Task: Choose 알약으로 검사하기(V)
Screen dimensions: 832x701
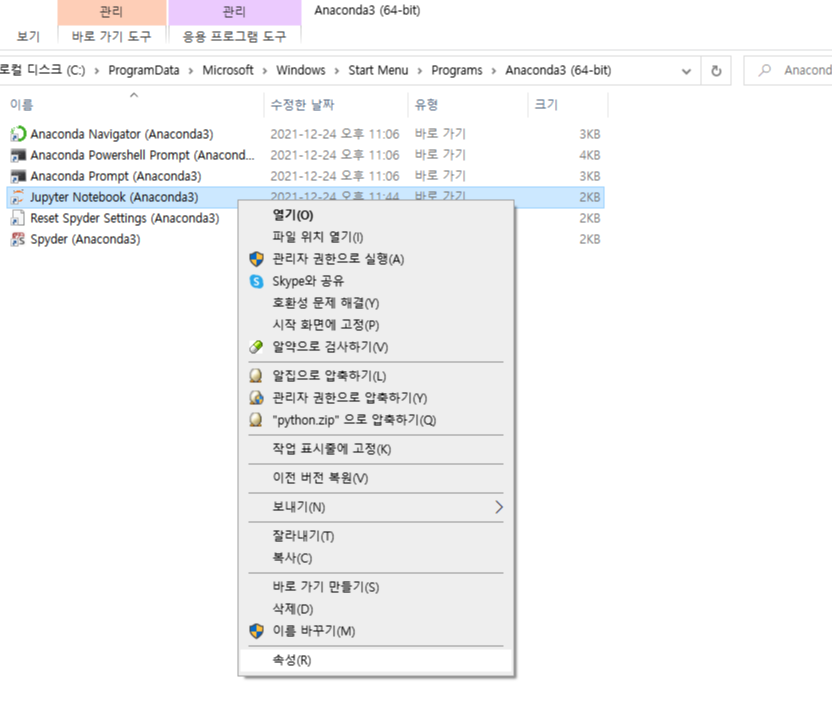Action: 376,347
